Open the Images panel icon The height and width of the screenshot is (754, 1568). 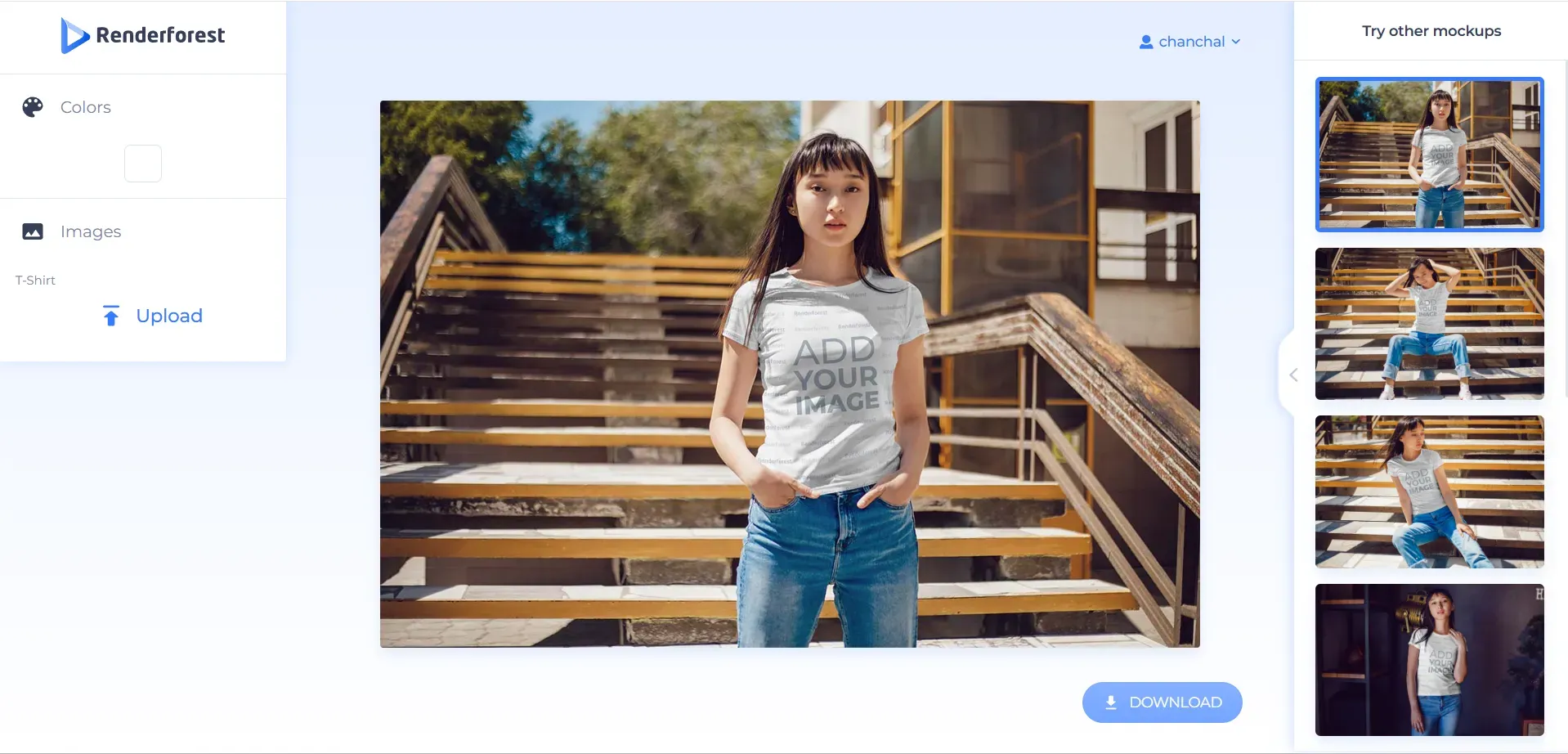pyautogui.click(x=32, y=231)
